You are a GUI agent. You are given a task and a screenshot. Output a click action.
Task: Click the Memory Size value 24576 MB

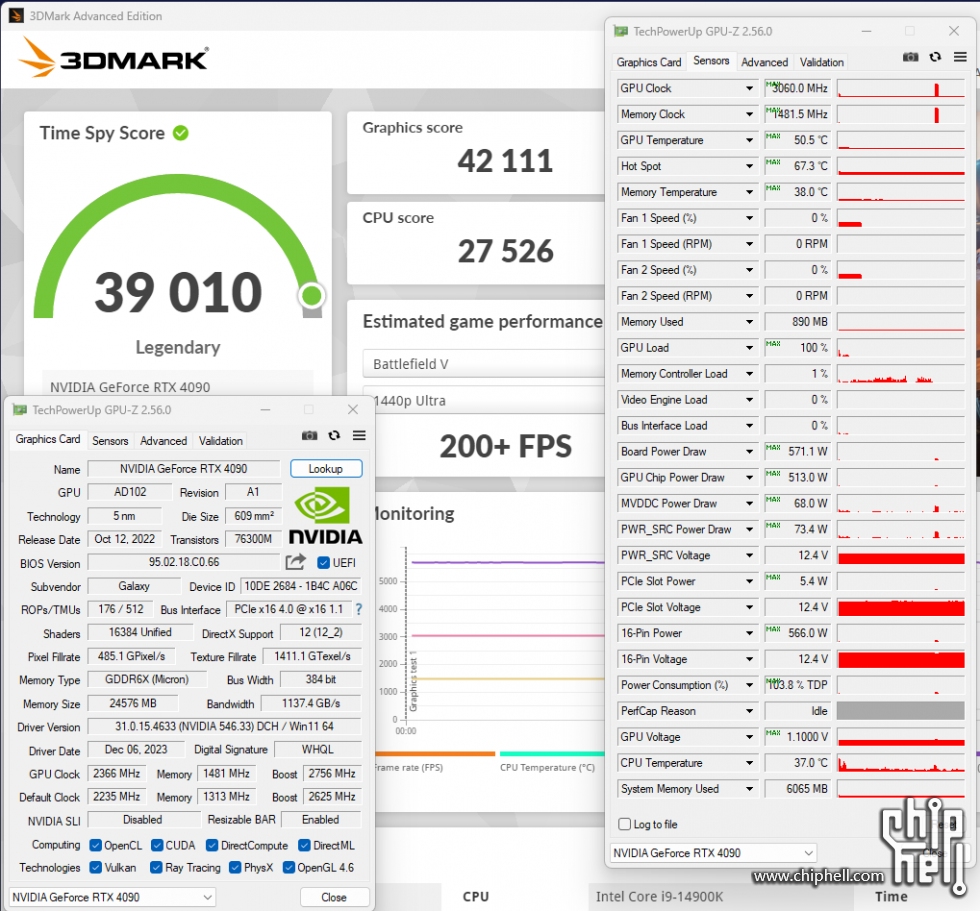(132, 704)
